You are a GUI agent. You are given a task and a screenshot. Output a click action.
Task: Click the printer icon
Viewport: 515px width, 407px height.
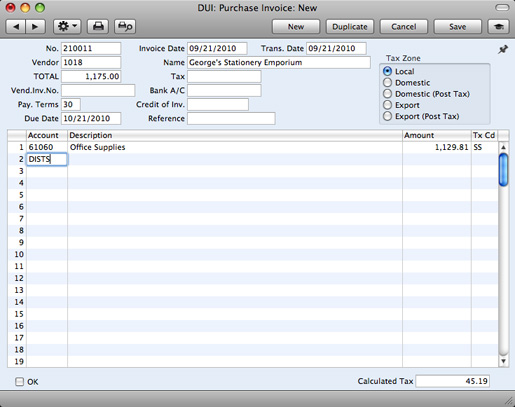[x=98, y=27]
